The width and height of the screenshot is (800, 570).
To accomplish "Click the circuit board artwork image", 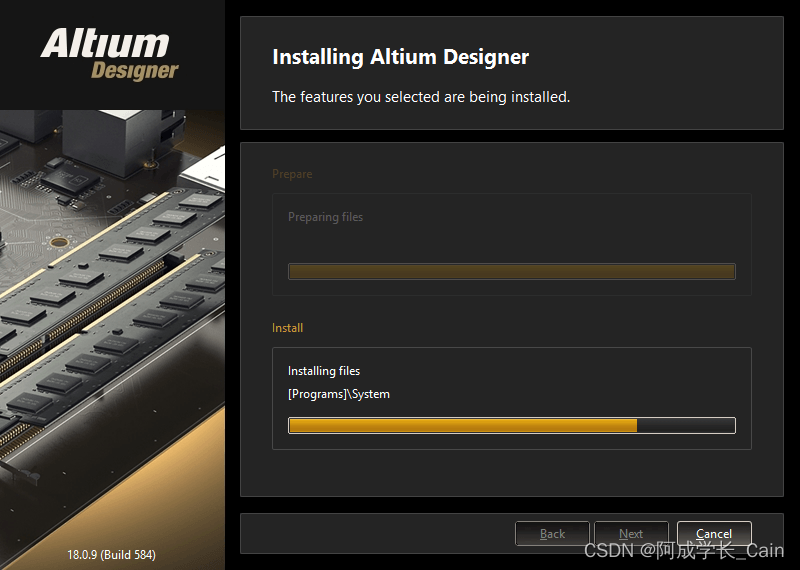I will pyautogui.click(x=112, y=327).
